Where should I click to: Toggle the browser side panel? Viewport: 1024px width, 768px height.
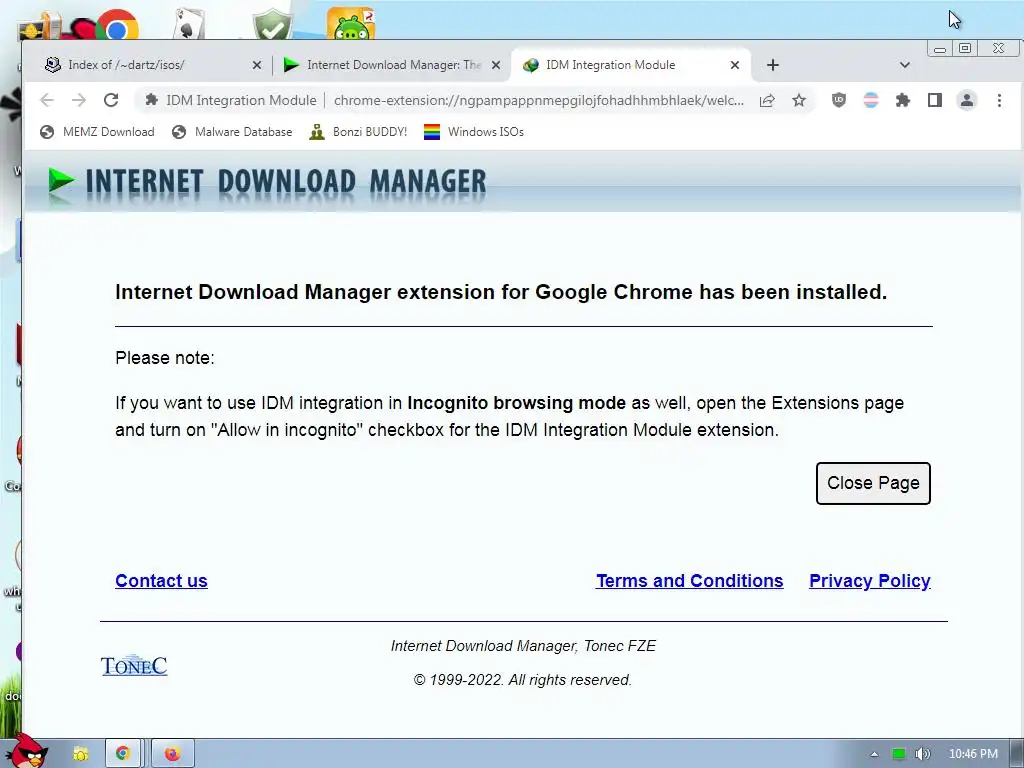pyautogui.click(x=935, y=100)
